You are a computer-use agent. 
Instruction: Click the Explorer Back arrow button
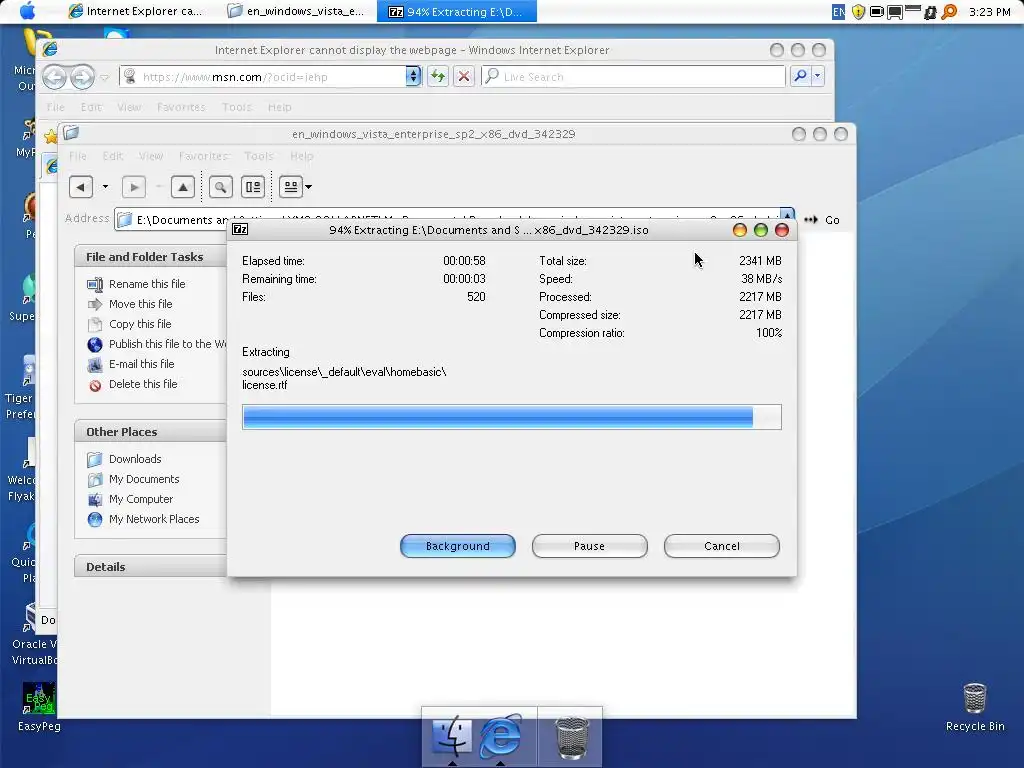tap(80, 187)
